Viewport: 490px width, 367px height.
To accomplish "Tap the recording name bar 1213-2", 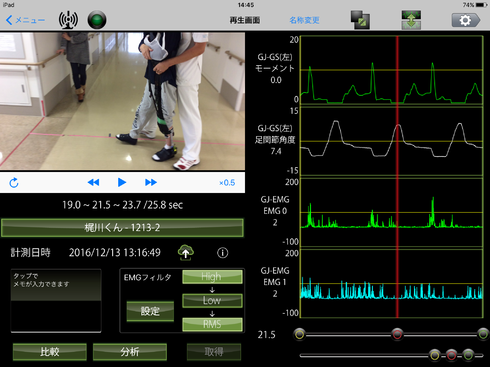I will 122,228.
